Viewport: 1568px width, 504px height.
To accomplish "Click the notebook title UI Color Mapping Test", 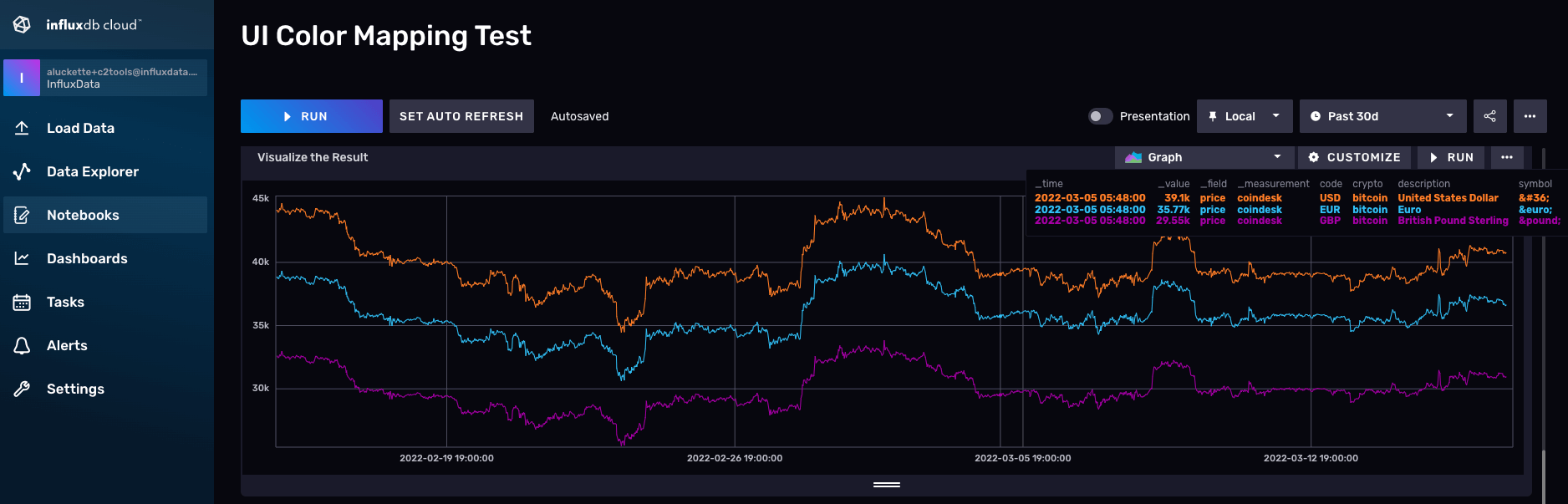I will point(386,36).
